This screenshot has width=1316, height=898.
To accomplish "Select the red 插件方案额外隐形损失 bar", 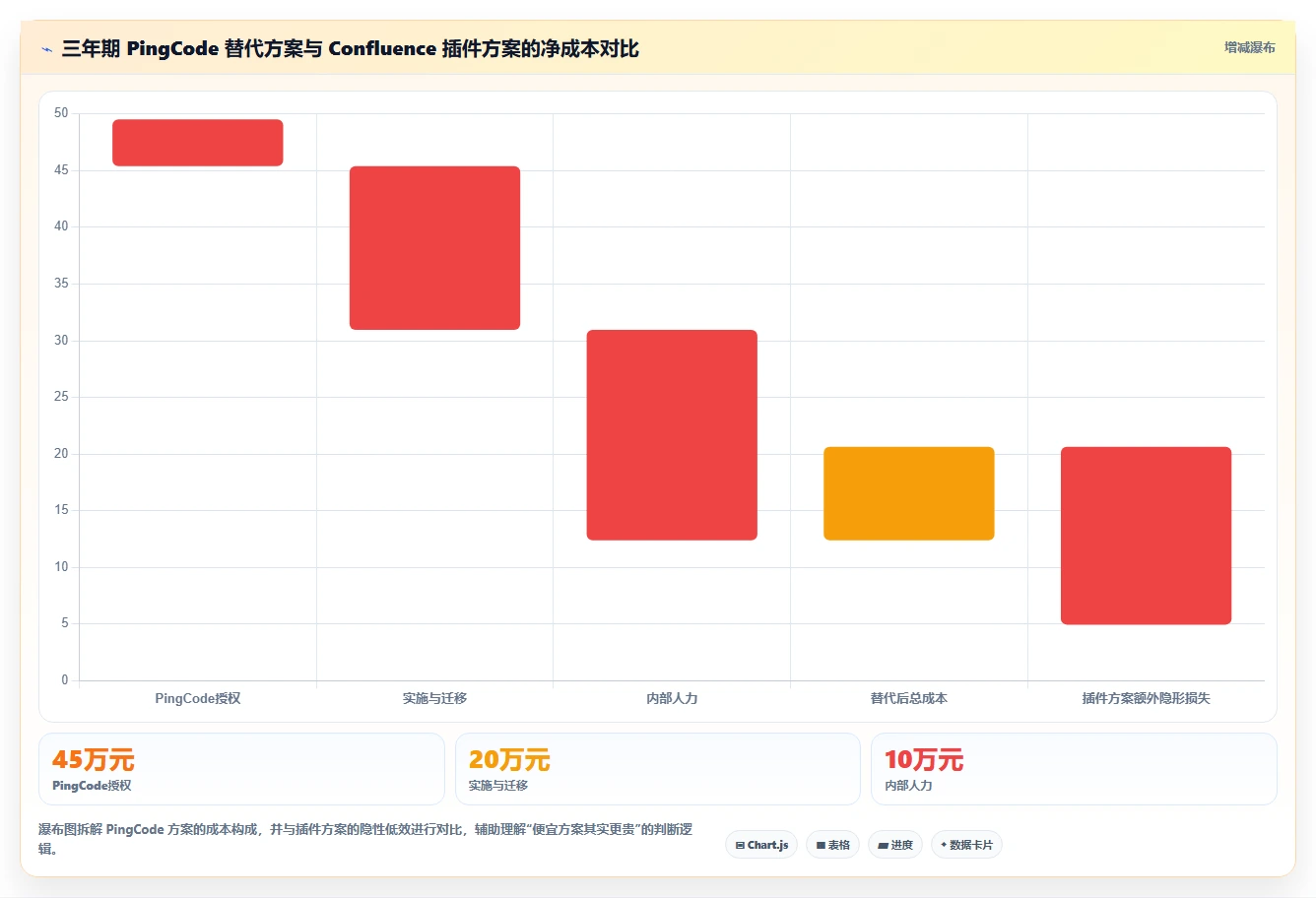I will tap(1146, 536).
